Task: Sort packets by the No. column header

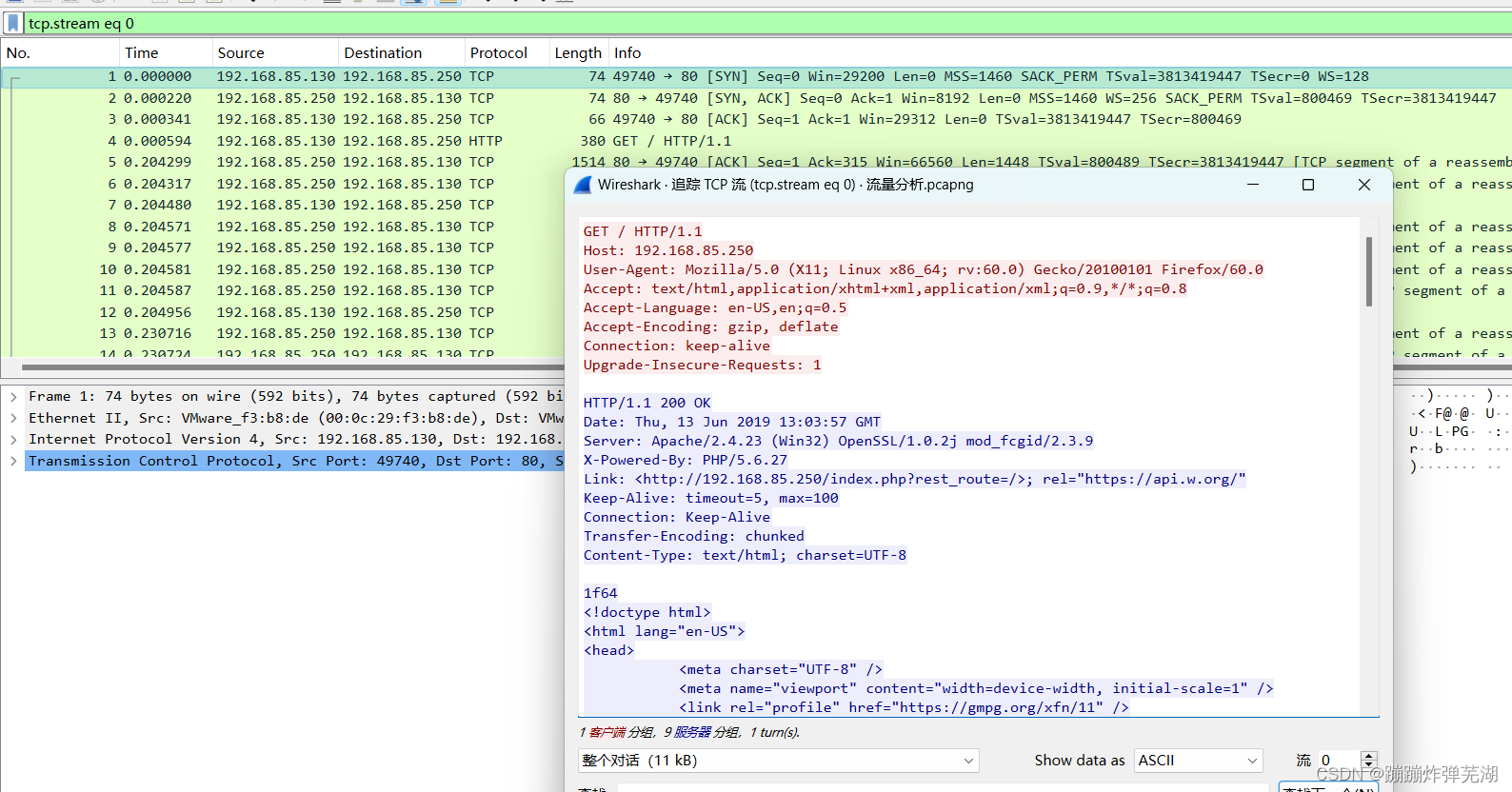Action: tap(59, 53)
